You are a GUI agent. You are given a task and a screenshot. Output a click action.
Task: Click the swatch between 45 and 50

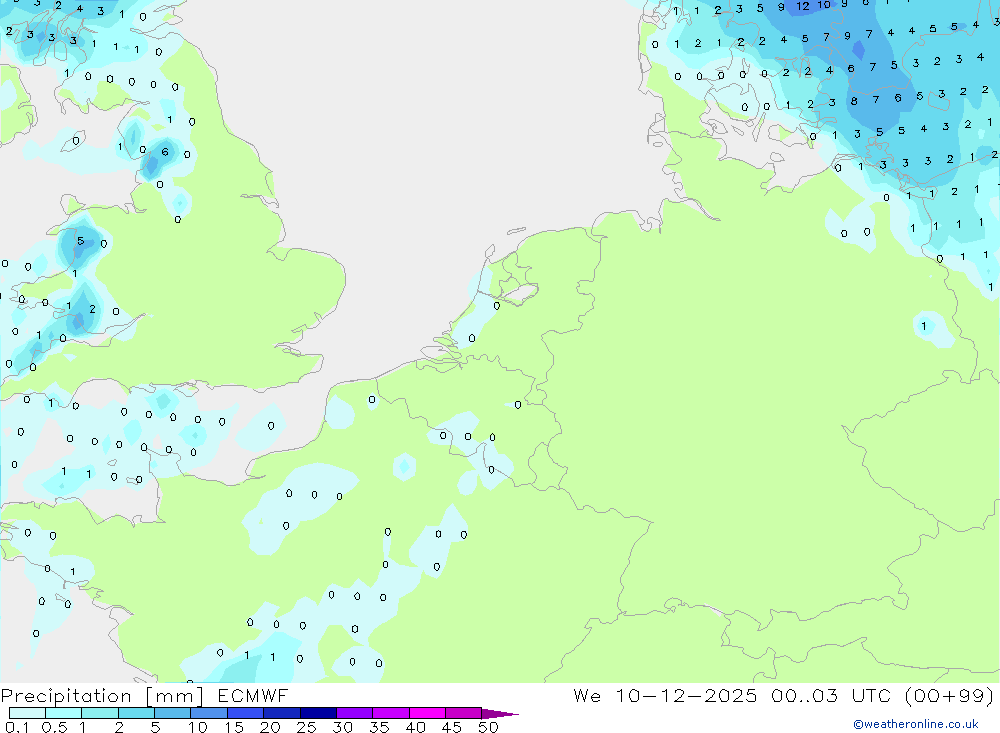[464, 713]
